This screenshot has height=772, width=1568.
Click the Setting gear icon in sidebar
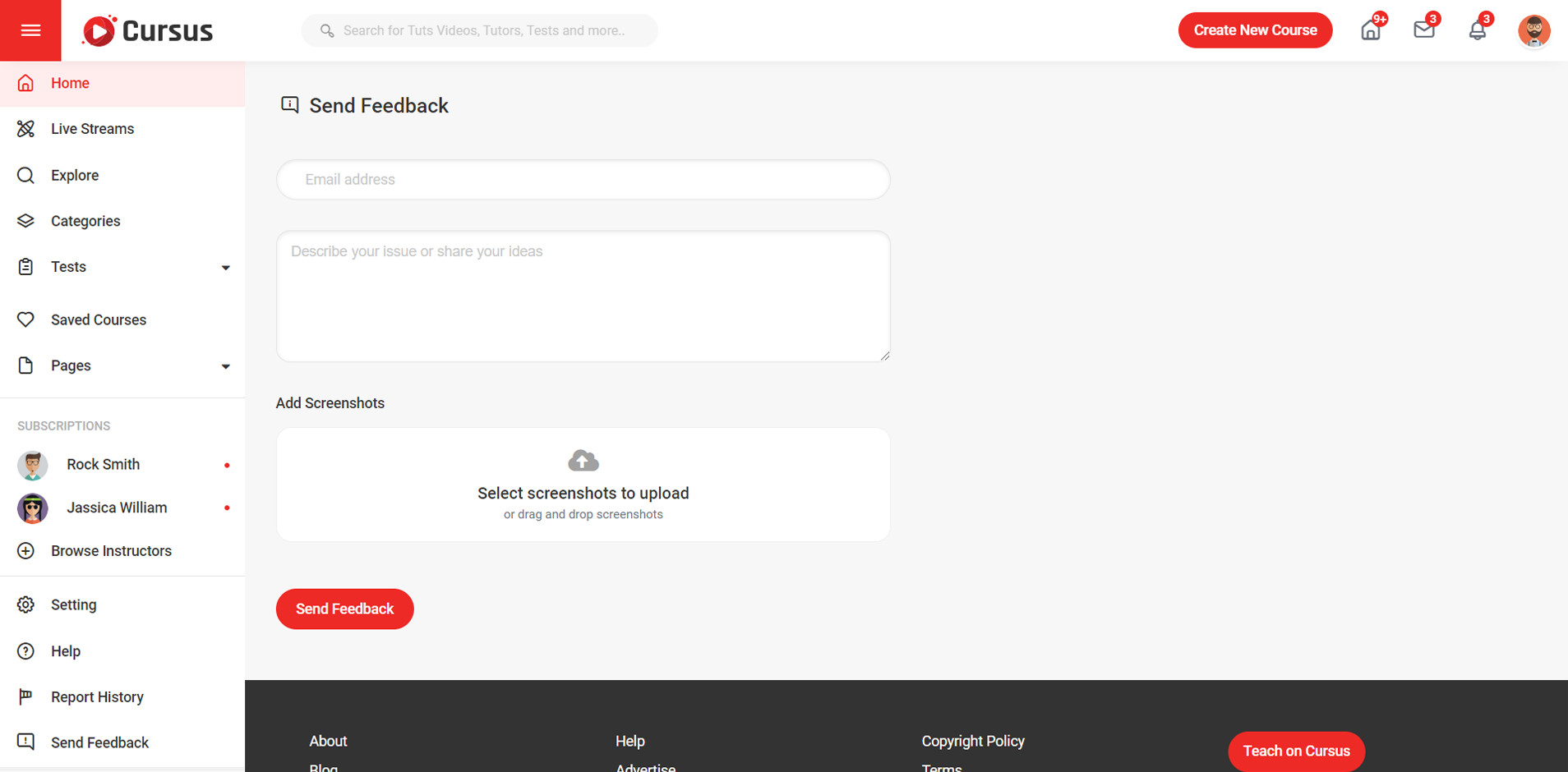click(26, 605)
